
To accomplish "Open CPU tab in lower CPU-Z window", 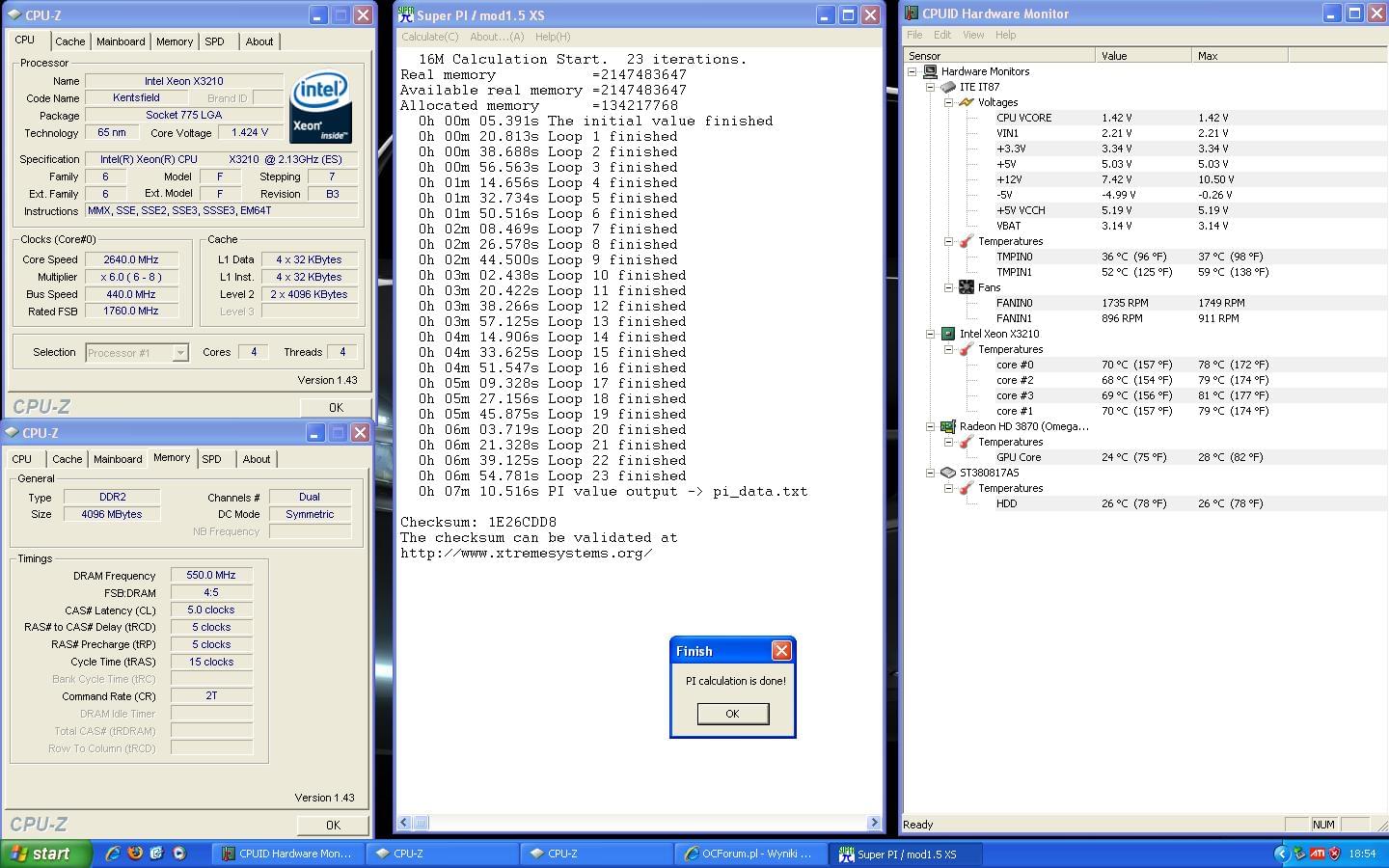I will pyautogui.click(x=21, y=459).
